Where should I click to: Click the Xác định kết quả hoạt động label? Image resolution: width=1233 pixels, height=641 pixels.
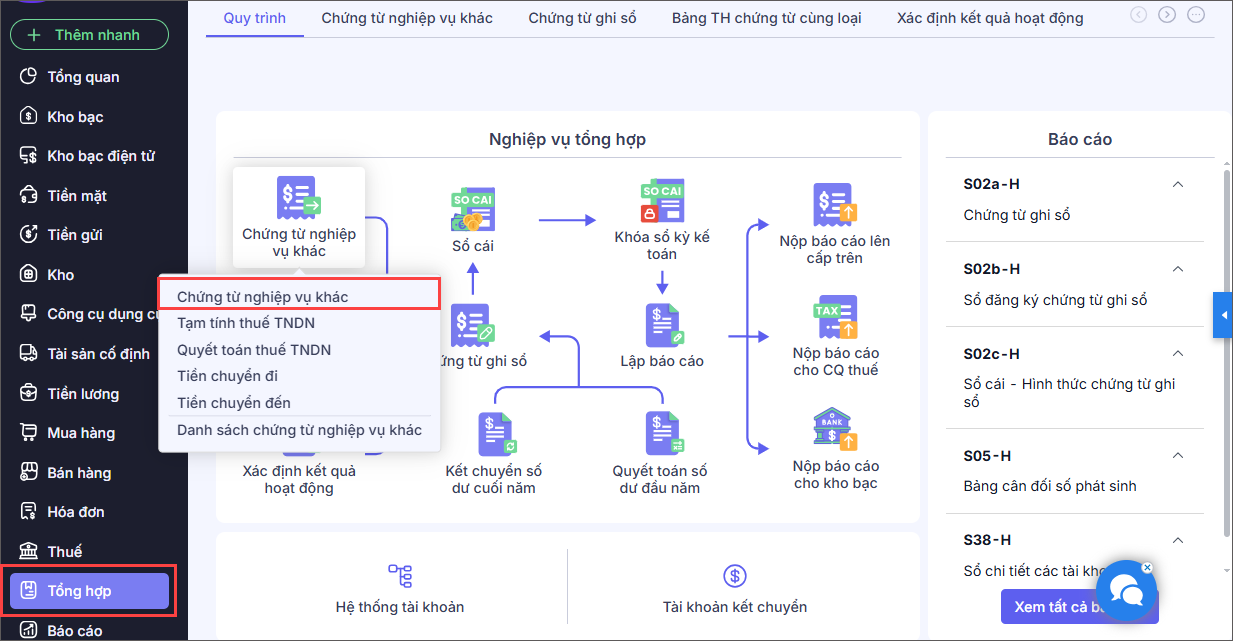[299, 479]
